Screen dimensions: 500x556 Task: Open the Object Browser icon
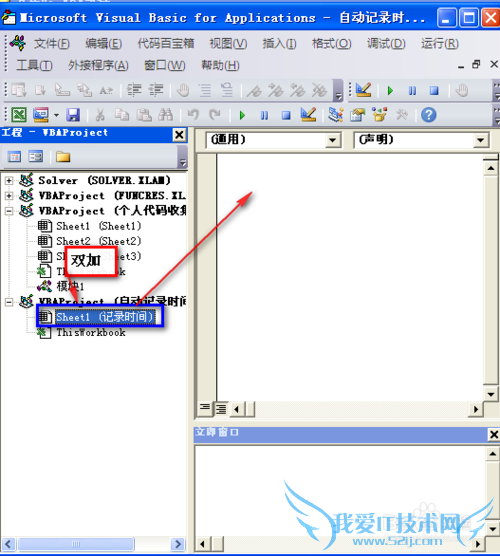click(x=380, y=115)
